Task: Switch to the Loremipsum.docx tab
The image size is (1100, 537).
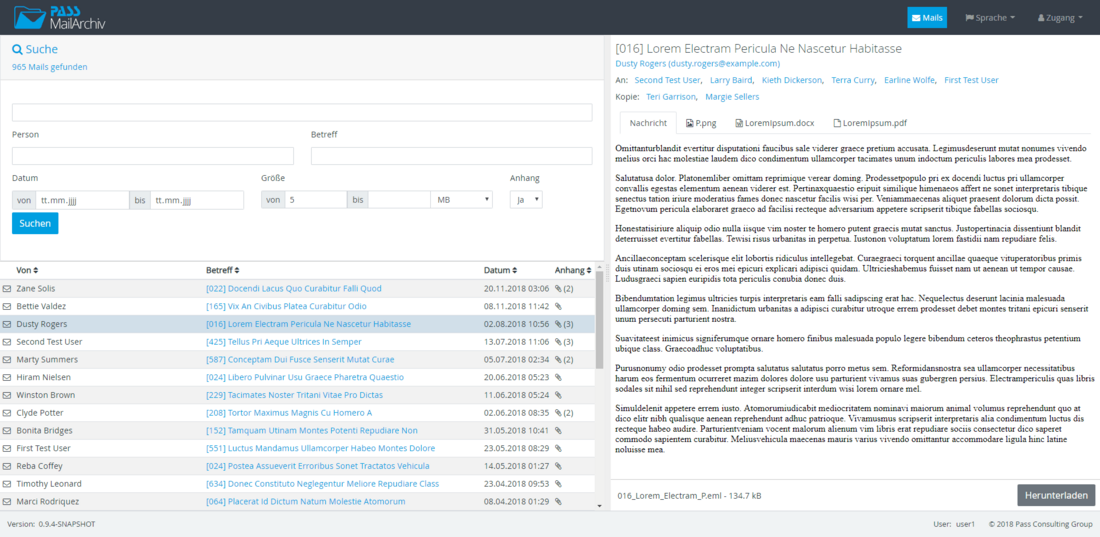Action: click(774, 123)
